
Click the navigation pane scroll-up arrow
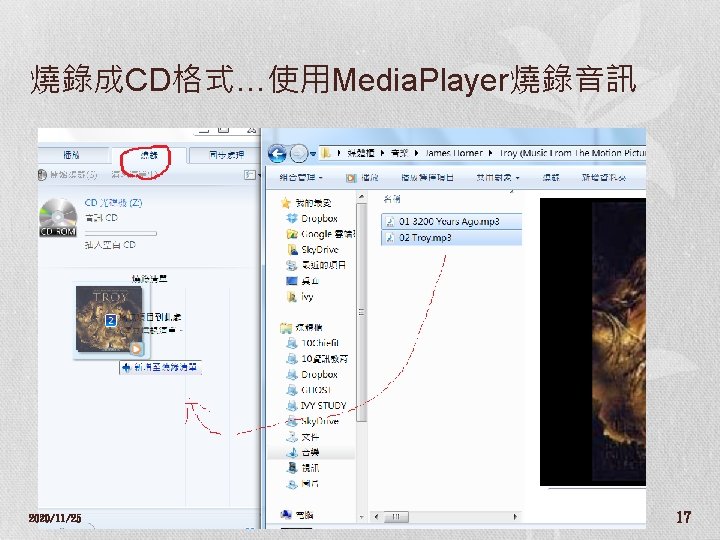coord(361,197)
